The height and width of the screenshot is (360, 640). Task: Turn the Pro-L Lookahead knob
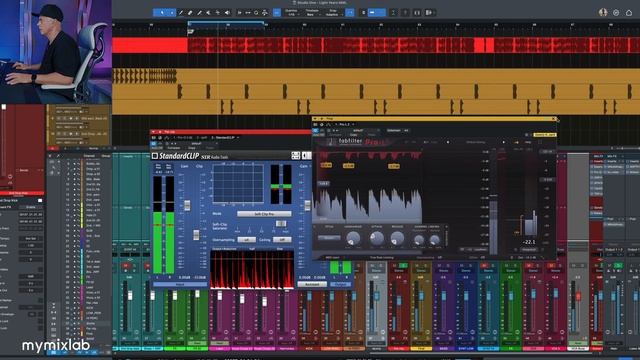pyautogui.click(x=353, y=238)
